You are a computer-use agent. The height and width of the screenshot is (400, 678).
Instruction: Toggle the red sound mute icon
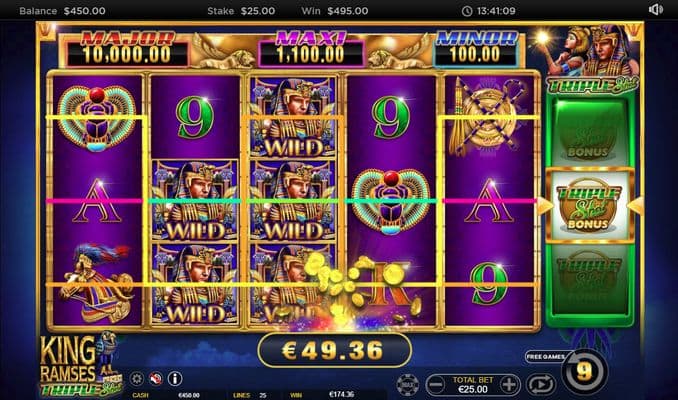tap(156, 379)
